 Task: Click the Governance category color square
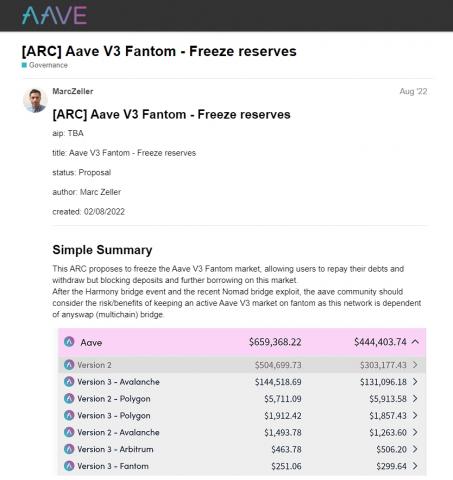(24, 65)
